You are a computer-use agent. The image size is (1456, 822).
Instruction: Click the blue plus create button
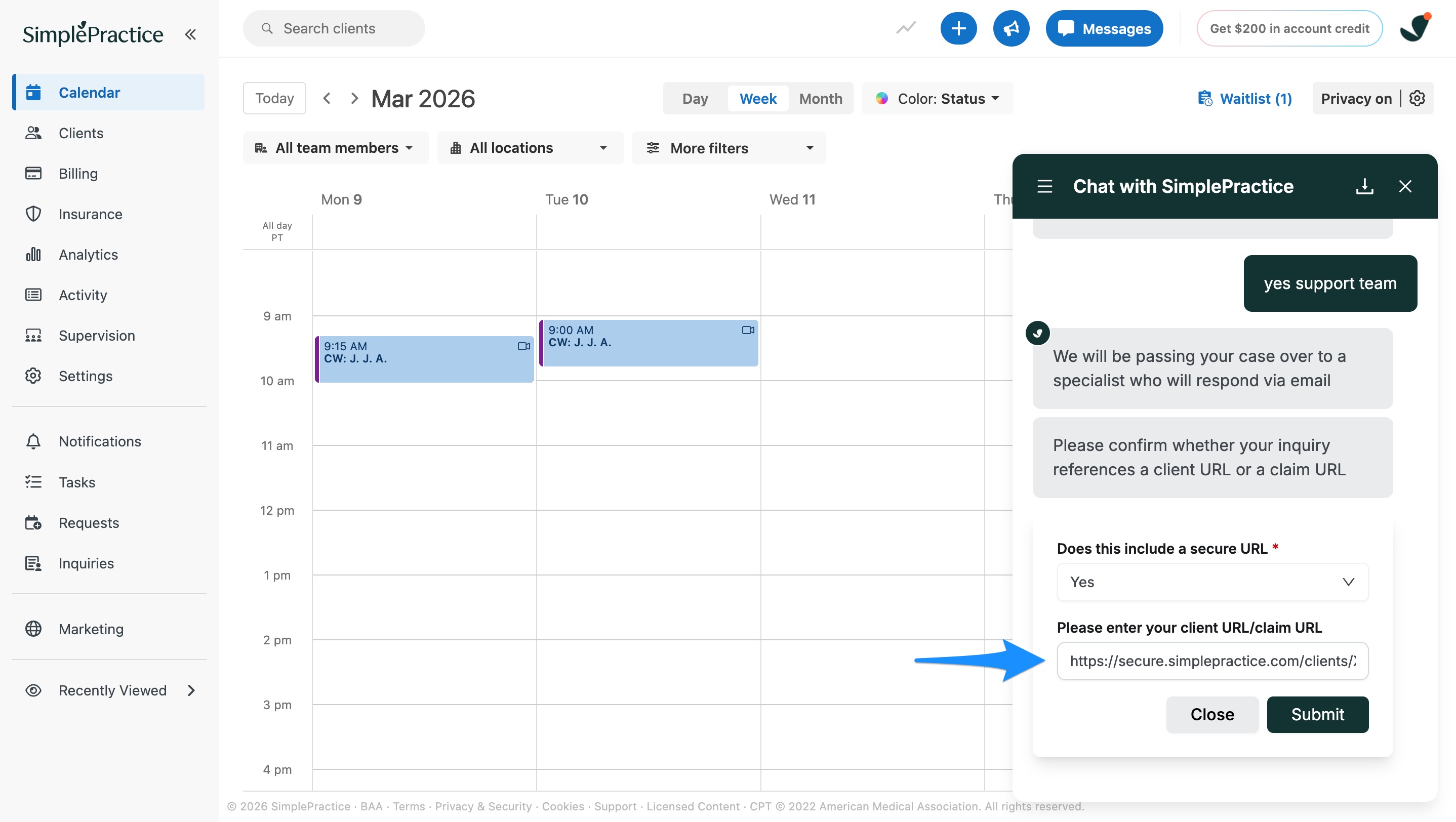tap(958, 28)
